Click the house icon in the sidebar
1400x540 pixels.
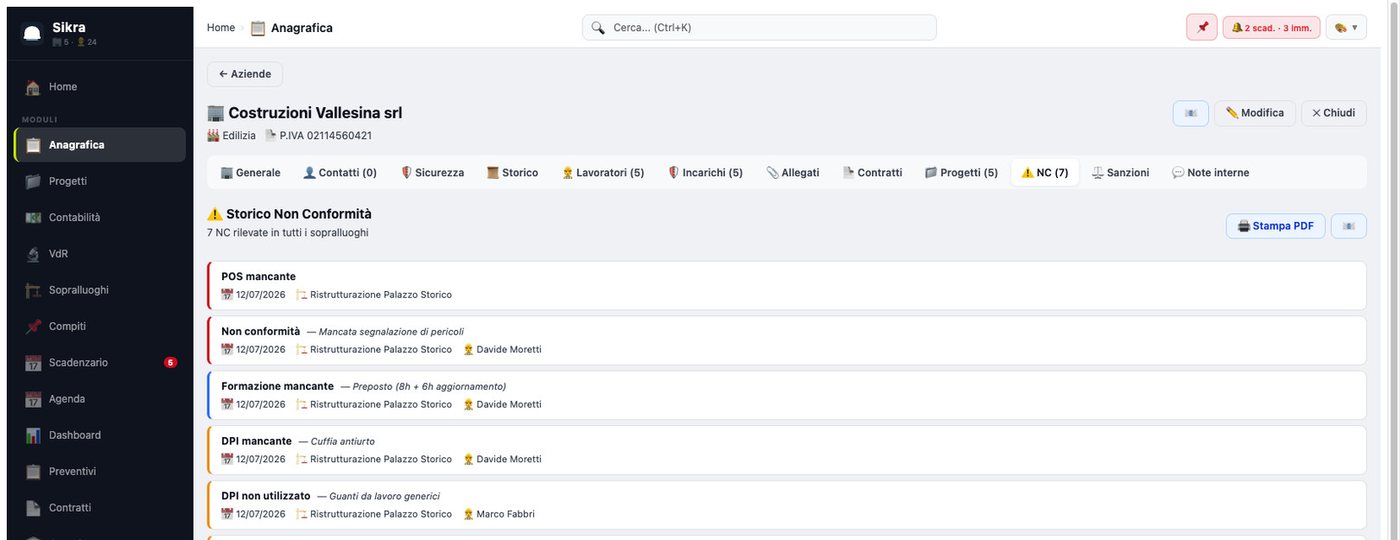click(33, 87)
